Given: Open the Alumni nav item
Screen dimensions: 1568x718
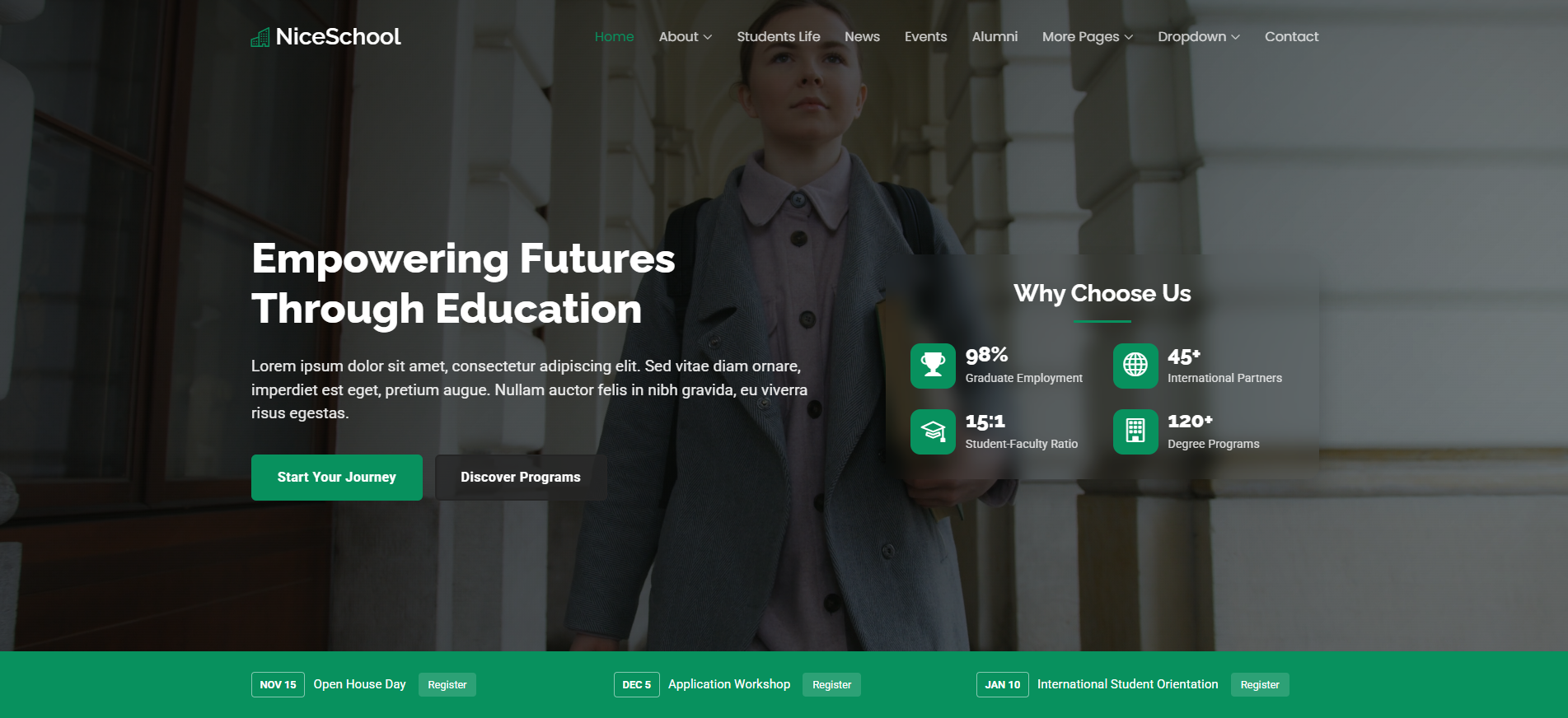Looking at the screenshot, I should pyautogui.click(x=995, y=36).
